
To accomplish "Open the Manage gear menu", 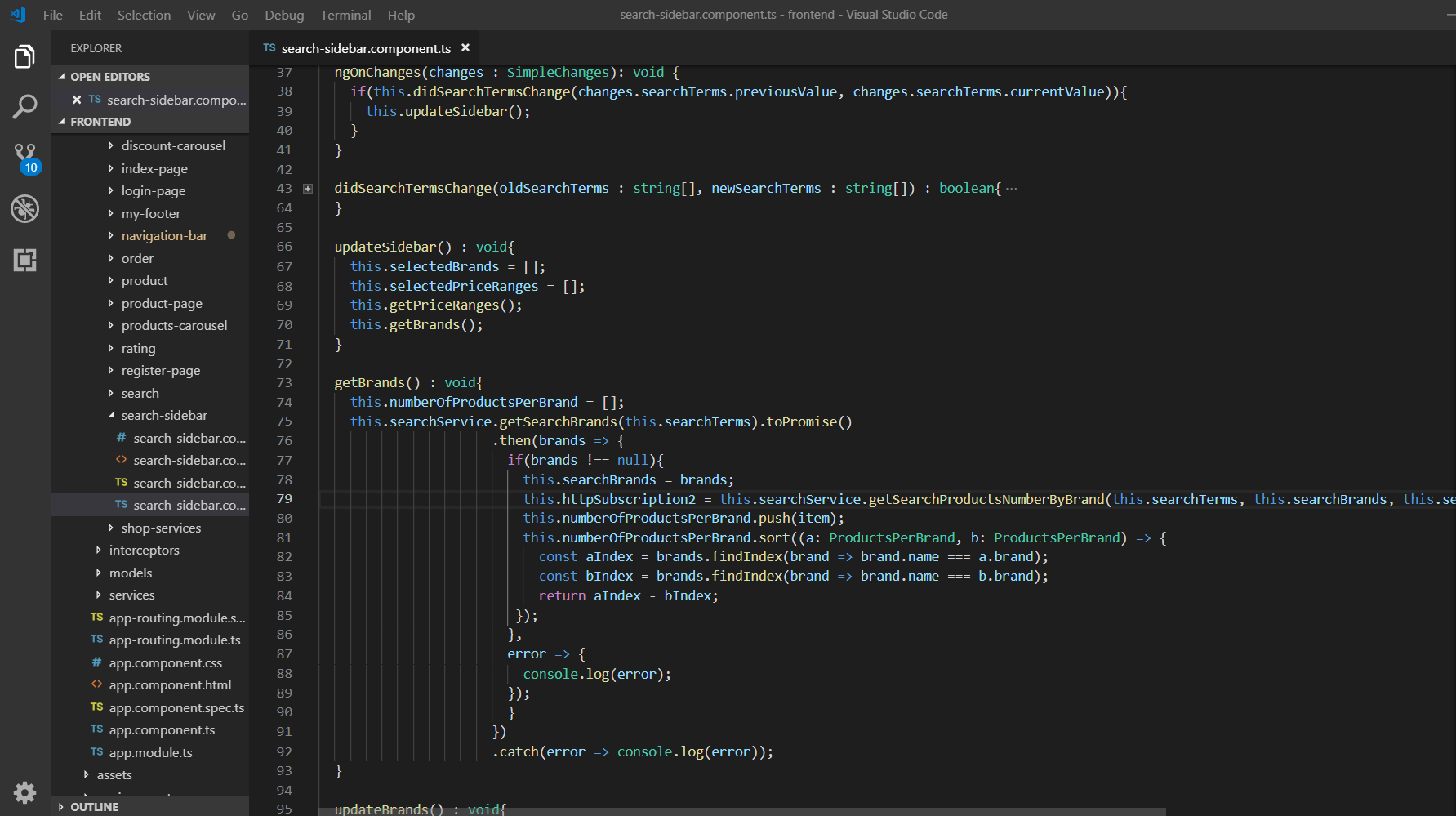I will coord(24,791).
